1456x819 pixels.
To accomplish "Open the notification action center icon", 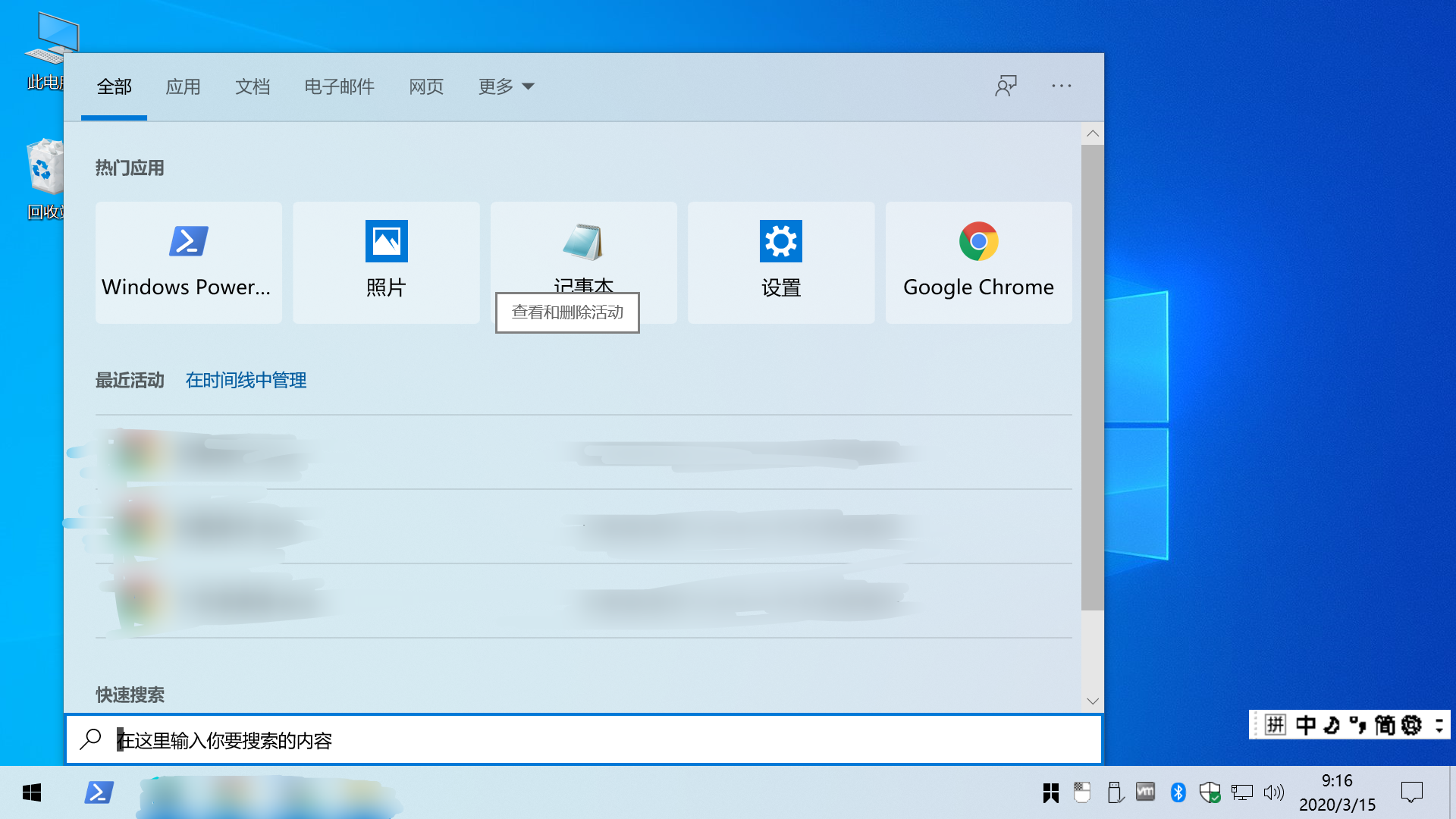I will coord(1411,792).
